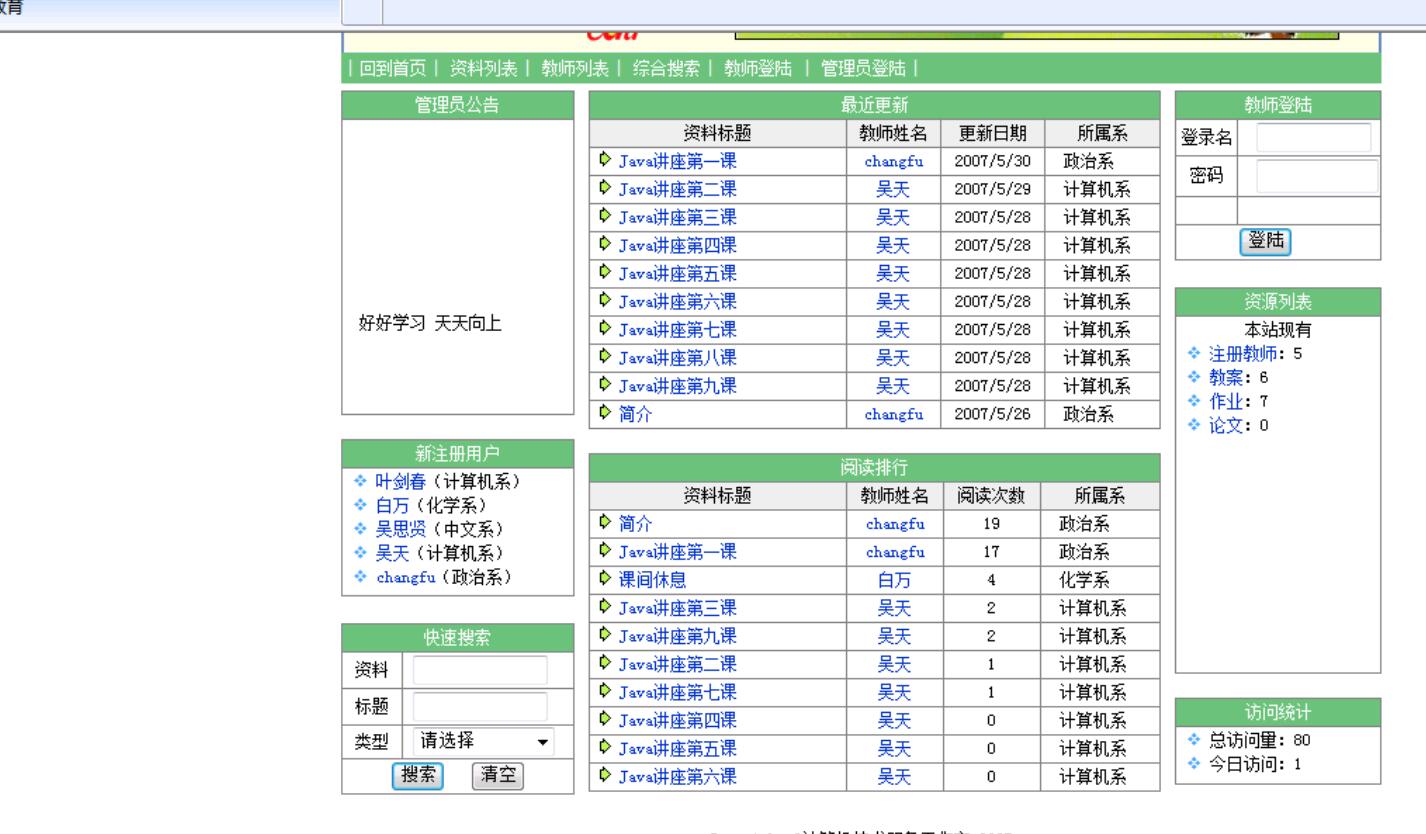Open 叶剑春 in 新注册用户

point(400,481)
